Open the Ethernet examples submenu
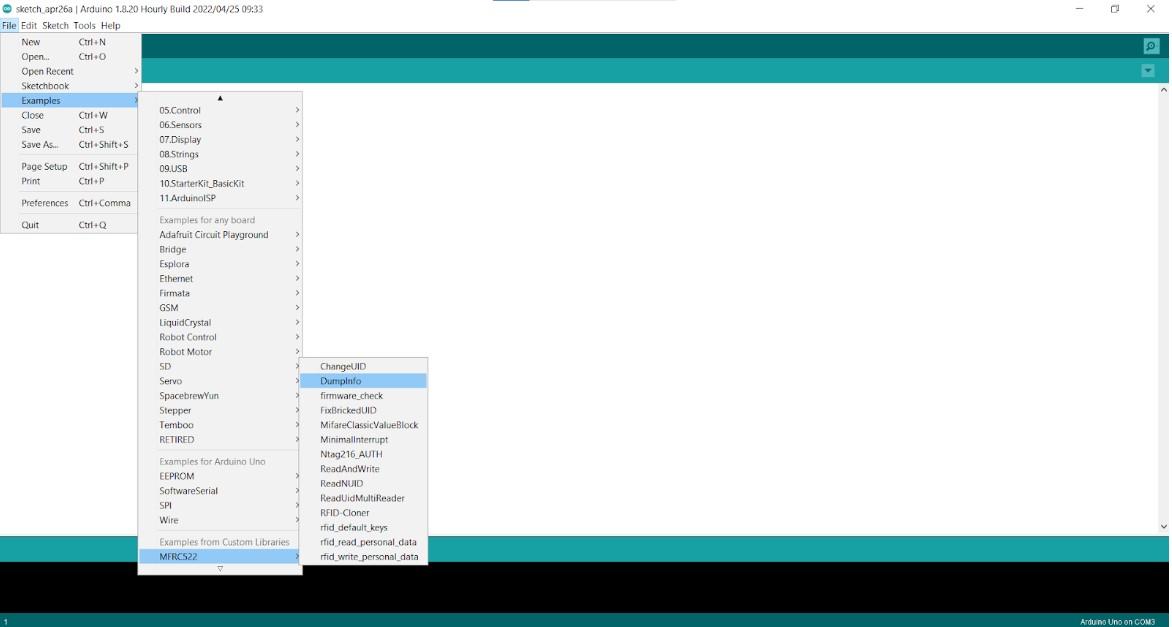The height and width of the screenshot is (627, 1172). [220, 279]
